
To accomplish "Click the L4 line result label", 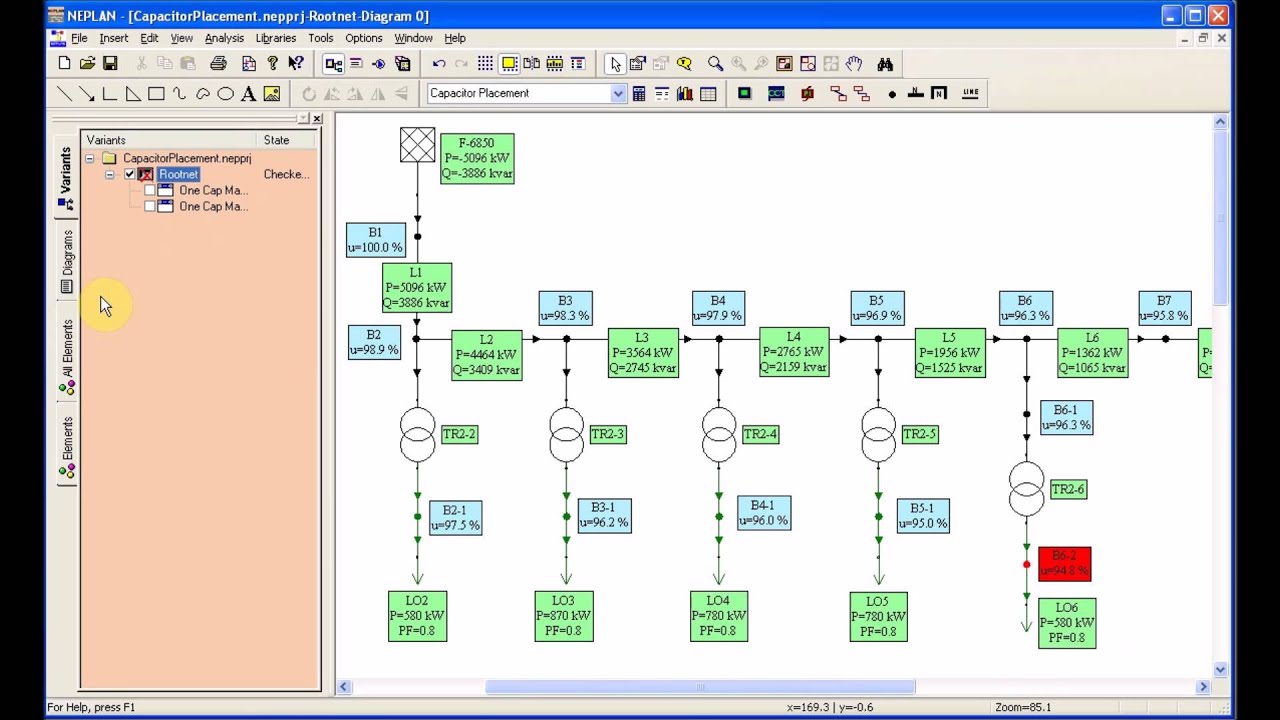I will 794,352.
